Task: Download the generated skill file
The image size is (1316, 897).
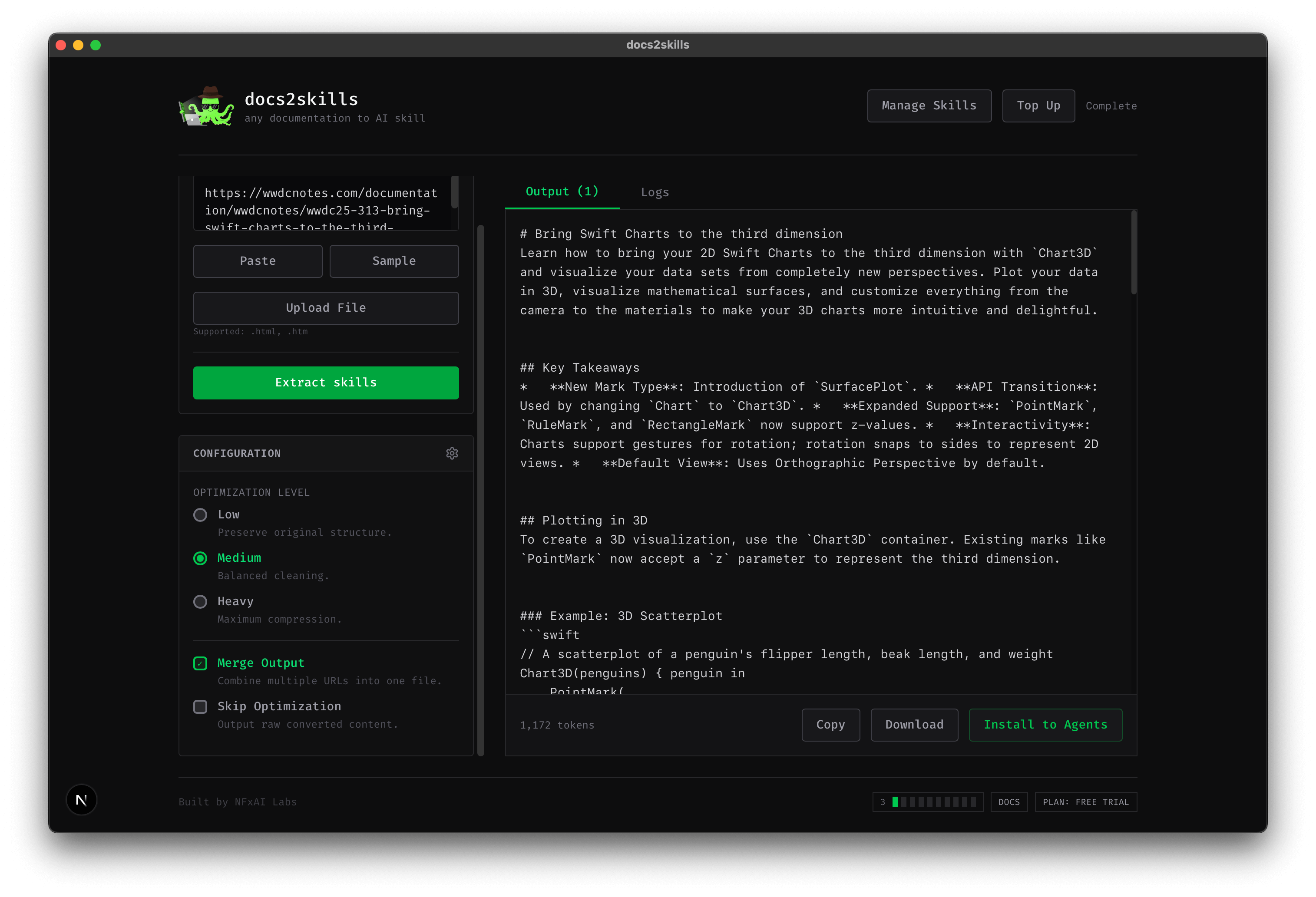Action: (914, 724)
